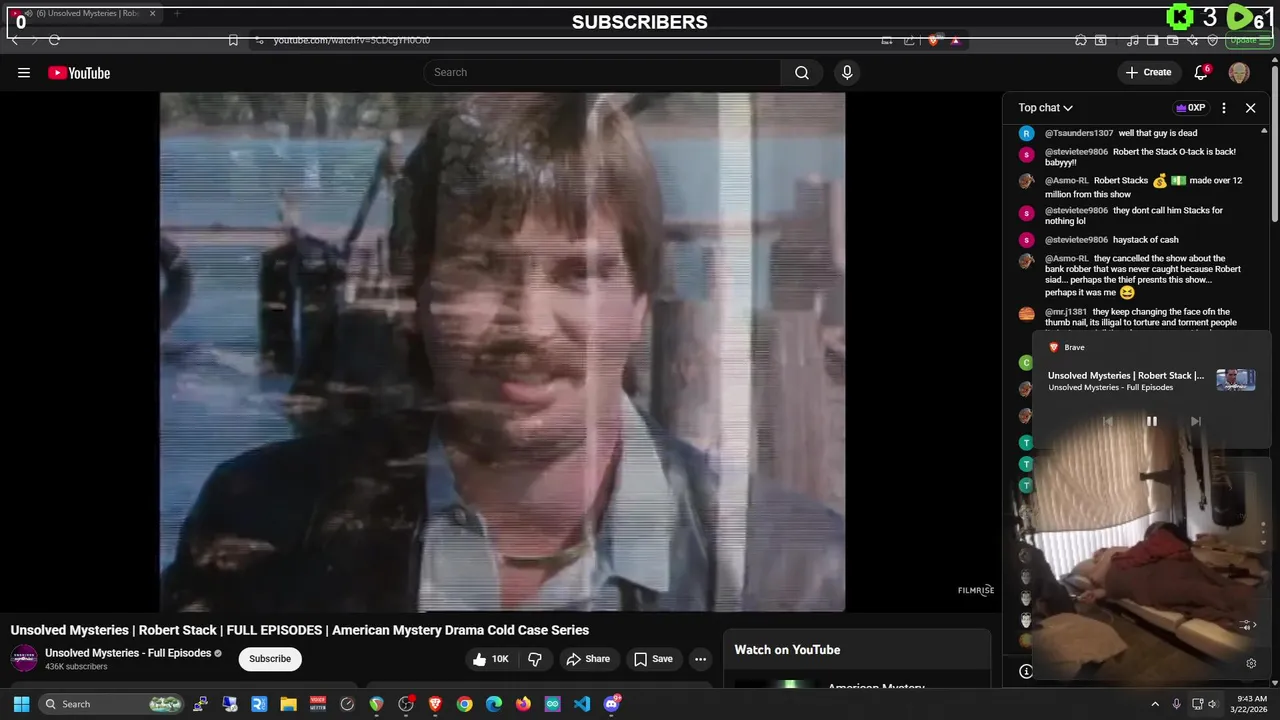Start voice search with microphone icon
Viewport: 1280px width, 720px height.
(x=847, y=72)
